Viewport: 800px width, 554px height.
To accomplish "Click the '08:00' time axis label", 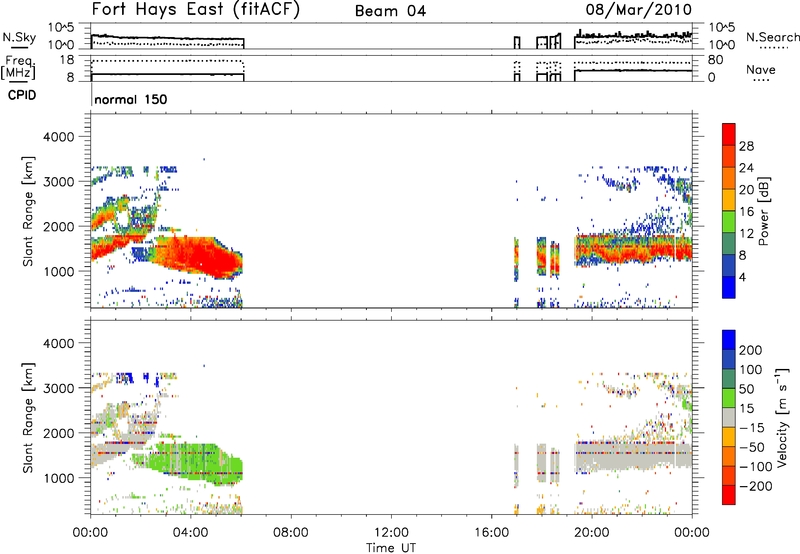I will click(x=291, y=532).
